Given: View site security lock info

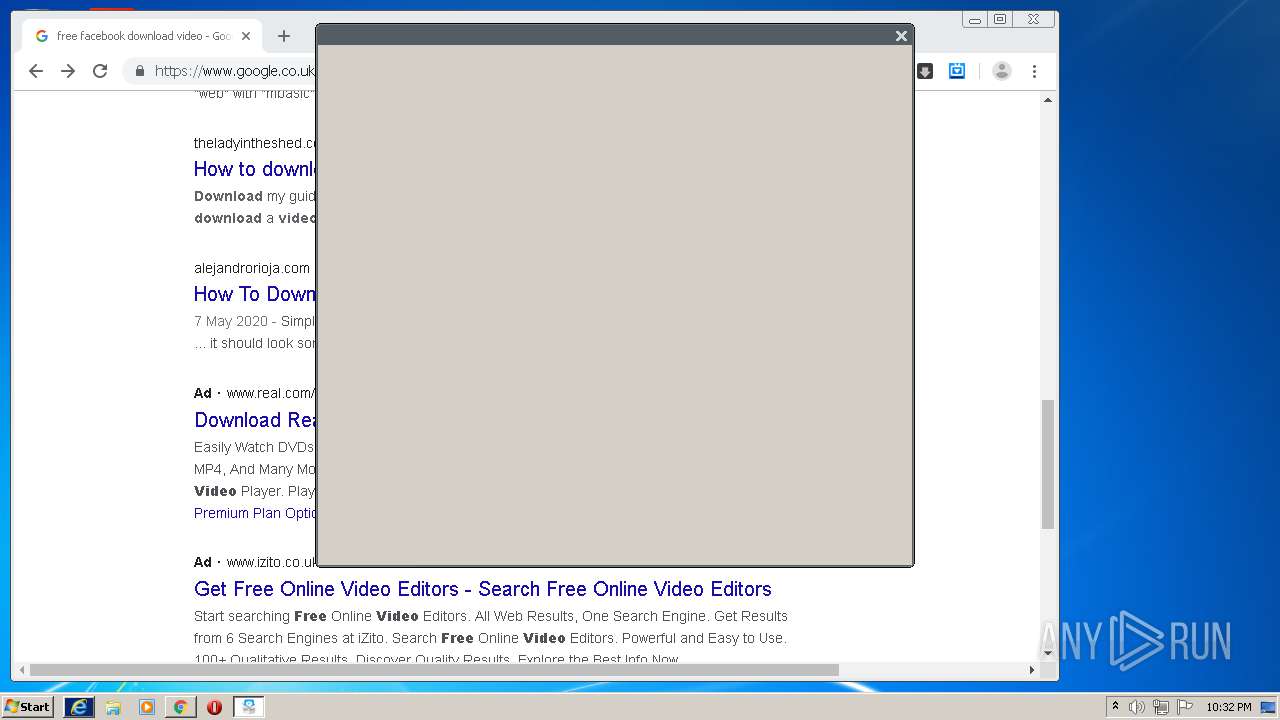Looking at the screenshot, I should coord(139,71).
